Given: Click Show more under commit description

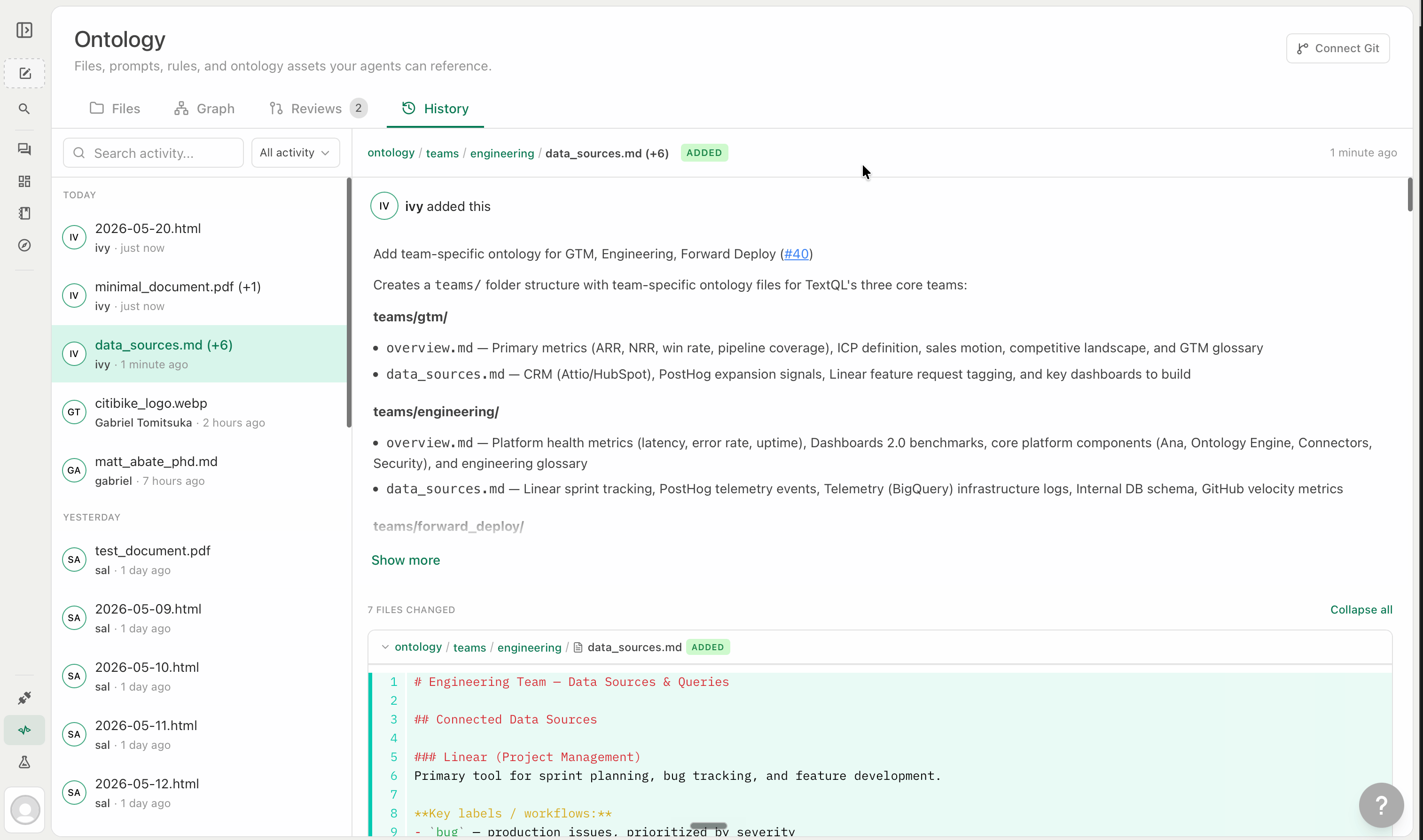Looking at the screenshot, I should tap(406, 560).
